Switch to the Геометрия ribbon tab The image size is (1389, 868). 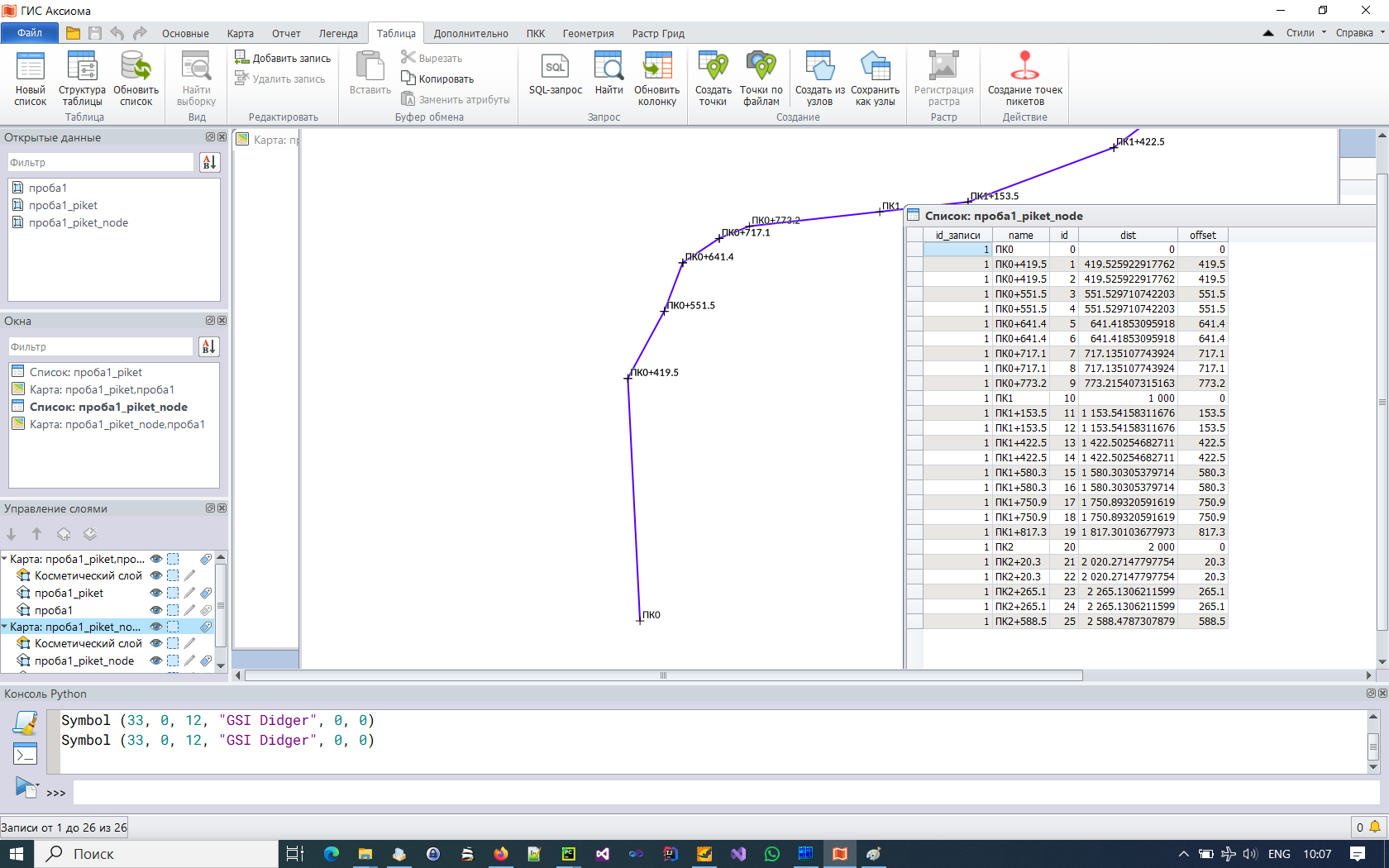[x=588, y=34]
